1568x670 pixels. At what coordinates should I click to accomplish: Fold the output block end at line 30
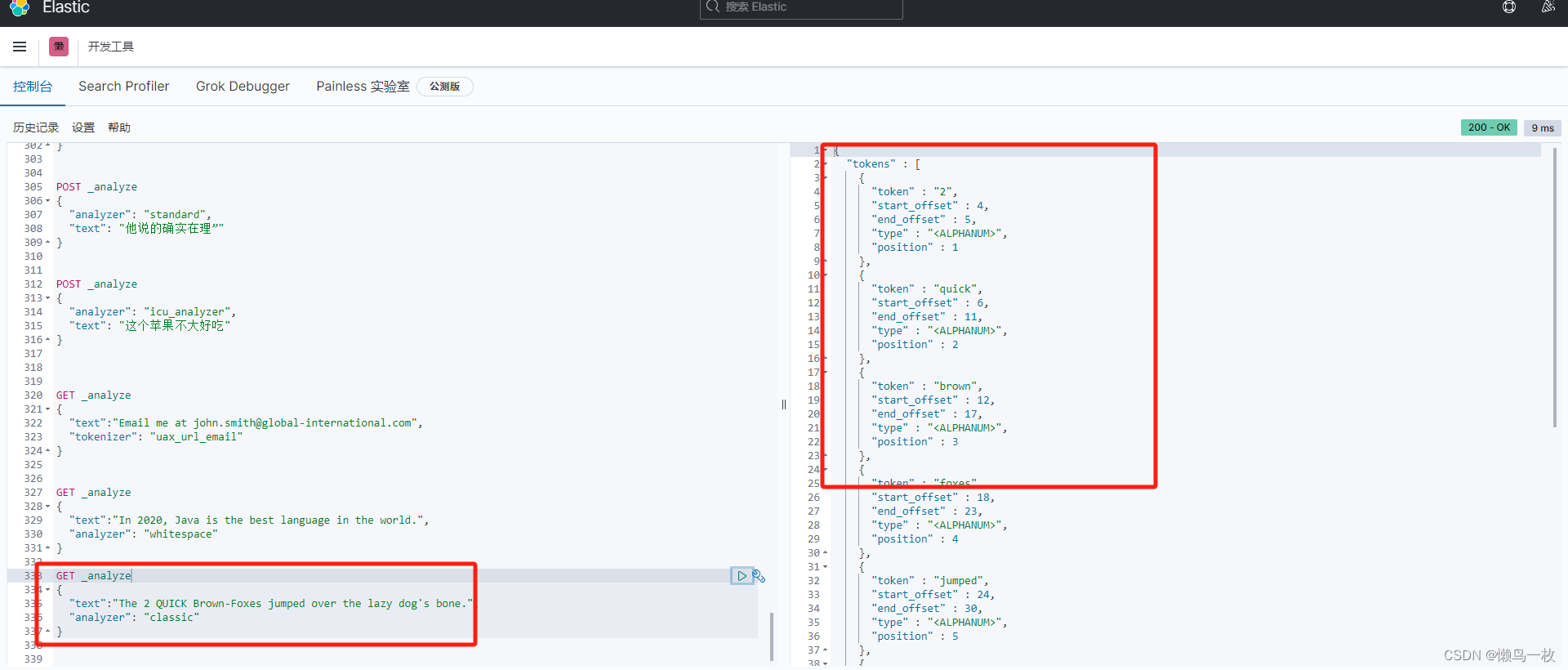825,553
